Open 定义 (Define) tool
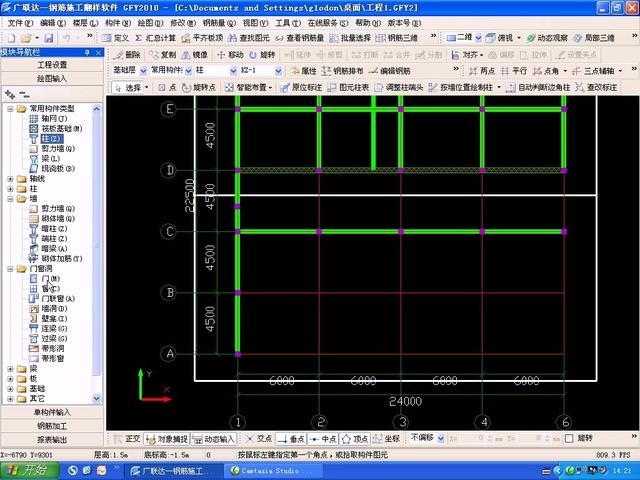 coord(116,38)
